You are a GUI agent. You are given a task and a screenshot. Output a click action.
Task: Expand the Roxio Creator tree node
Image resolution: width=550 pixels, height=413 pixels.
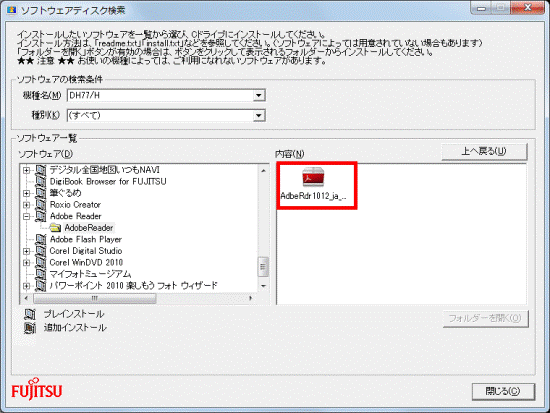click(x=26, y=205)
